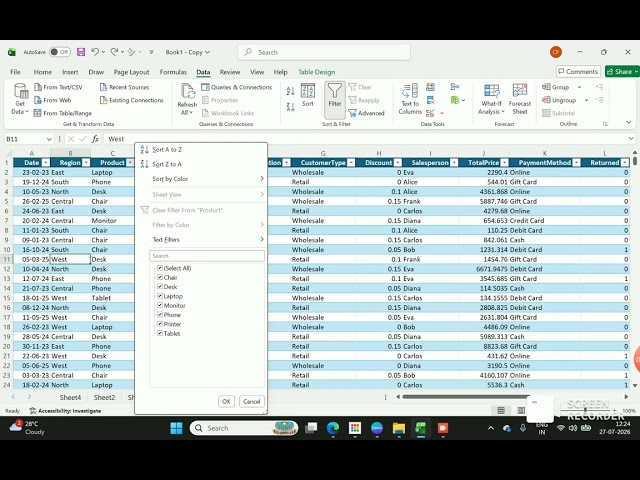640x480 pixels.
Task: Uncheck Desk in filter list
Action: coord(160,287)
